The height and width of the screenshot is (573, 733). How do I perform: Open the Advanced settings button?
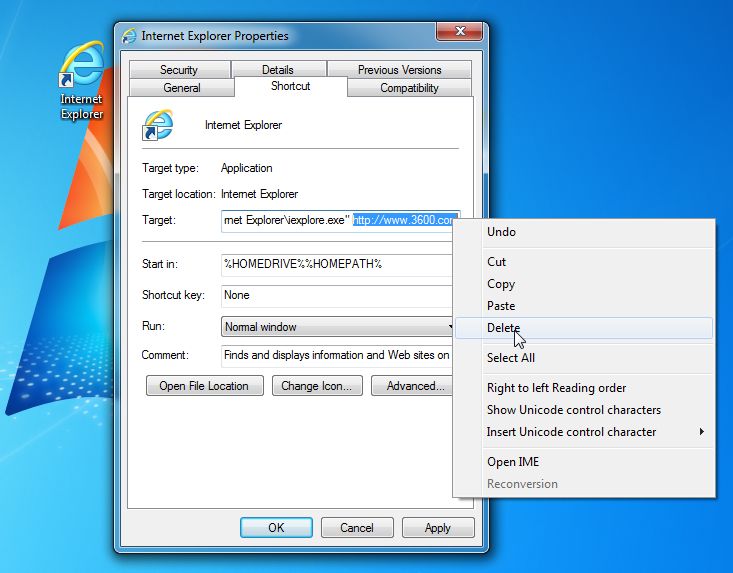click(412, 386)
